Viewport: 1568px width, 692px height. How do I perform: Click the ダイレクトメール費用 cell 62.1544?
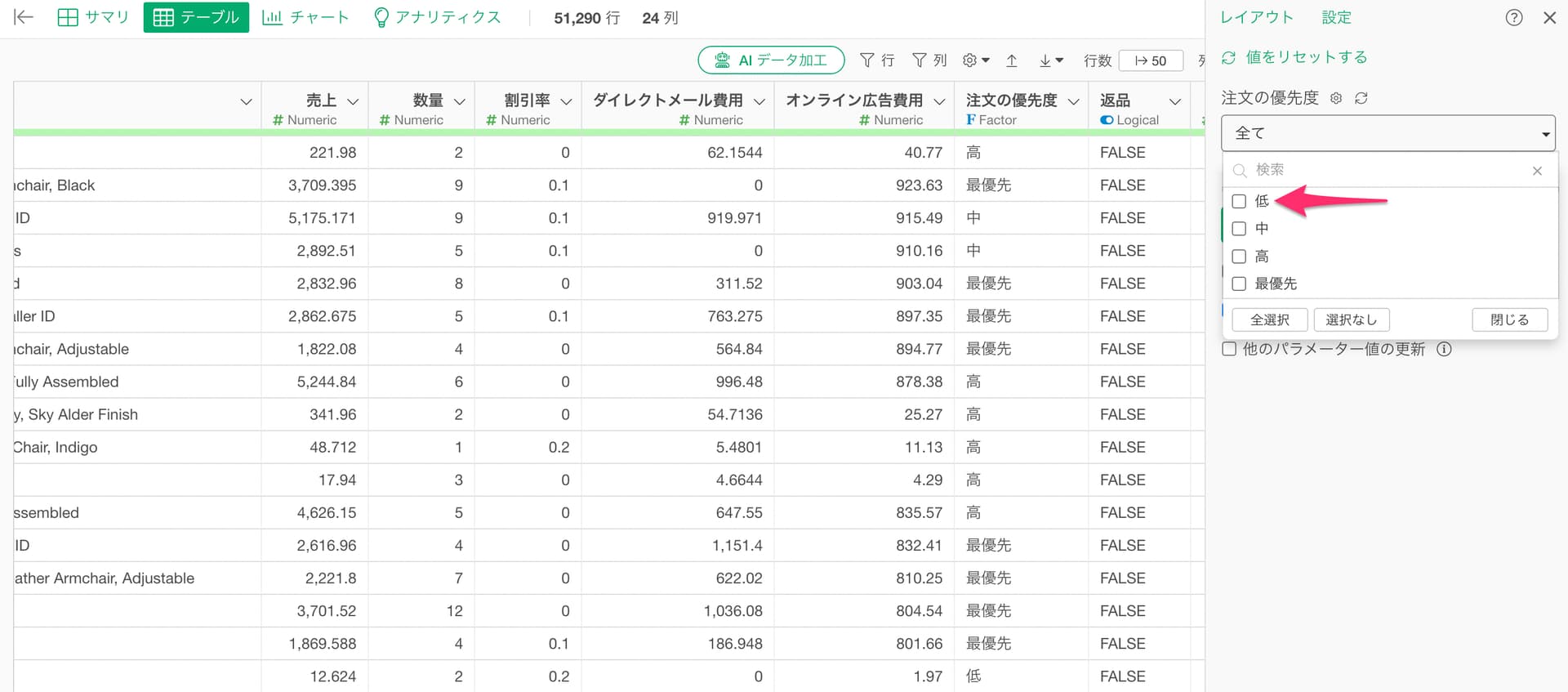click(x=678, y=153)
